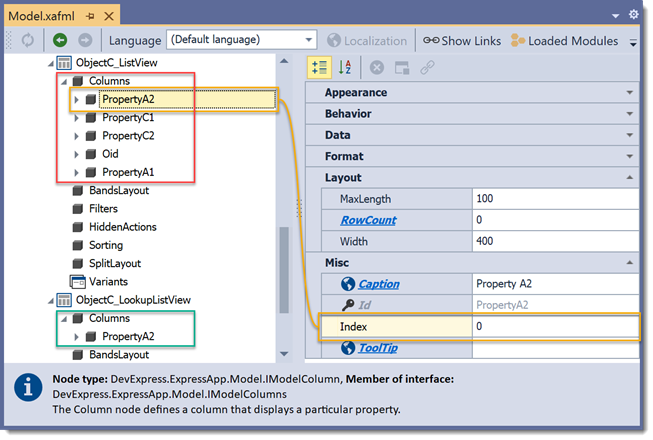The height and width of the screenshot is (440, 653).
Task: Edit the RowCount value field
Action: point(556,220)
